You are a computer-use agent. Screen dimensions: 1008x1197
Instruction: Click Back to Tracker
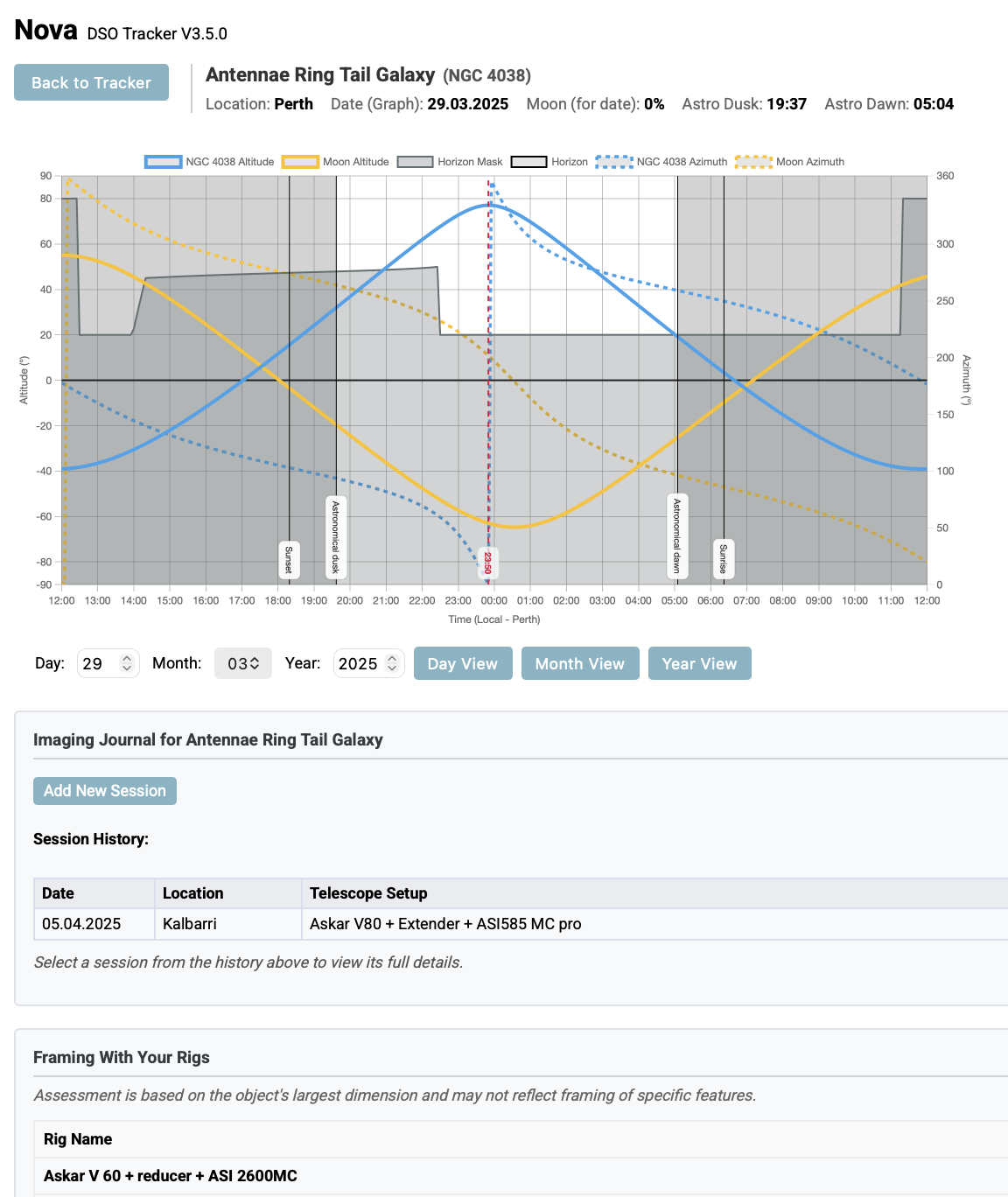pyautogui.click(x=91, y=81)
